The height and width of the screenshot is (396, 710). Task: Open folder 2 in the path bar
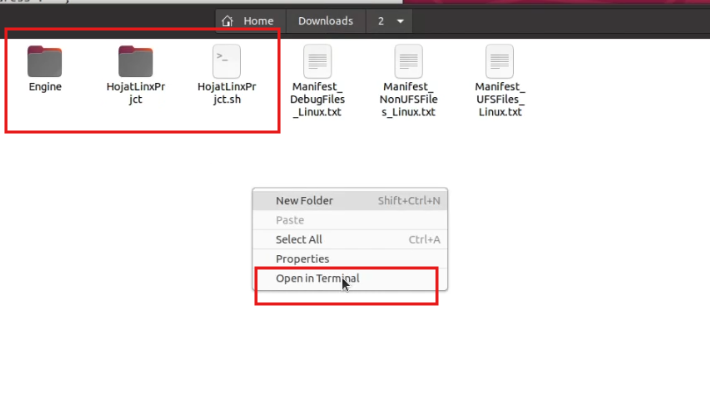(381, 21)
